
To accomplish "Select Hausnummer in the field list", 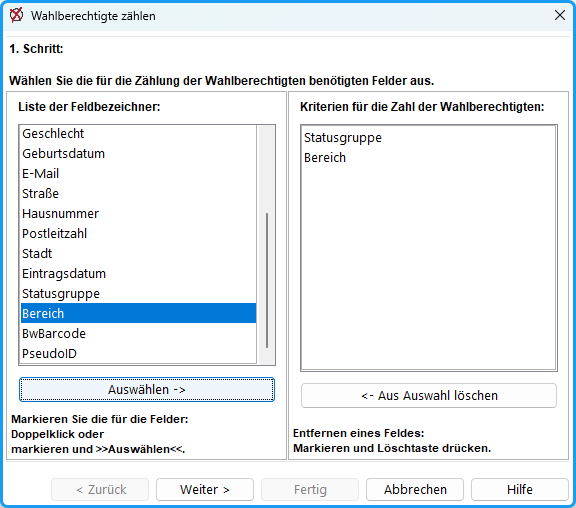I will (x=138, y=213).
